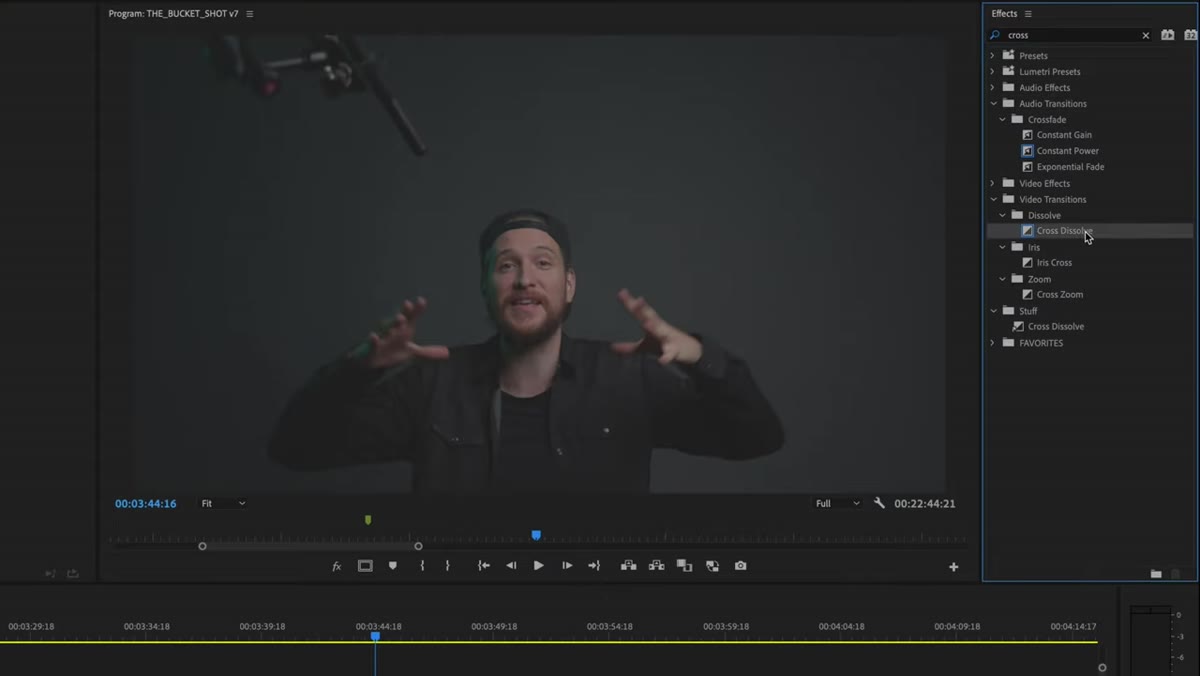Click the Program monitor playhead marker
Image resolution: width=1200 pixels, height=676 pixels.
(x=536, y=536)
